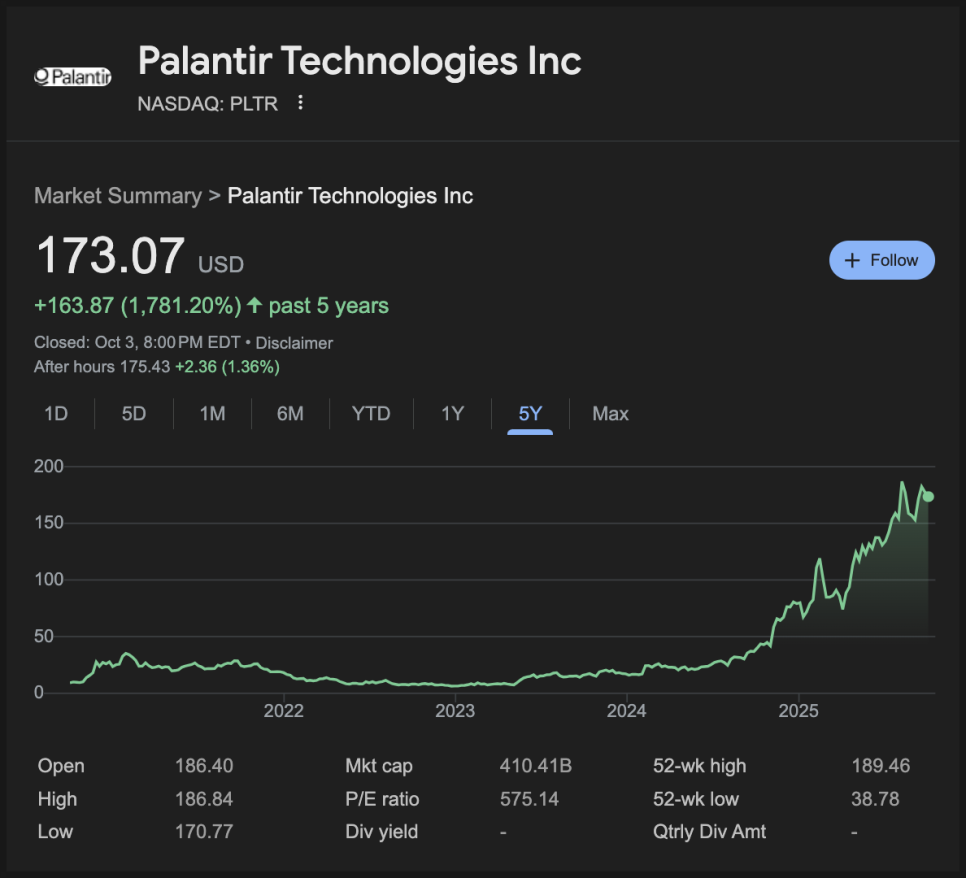Open the Disclaimer link

tap(294, 343)
